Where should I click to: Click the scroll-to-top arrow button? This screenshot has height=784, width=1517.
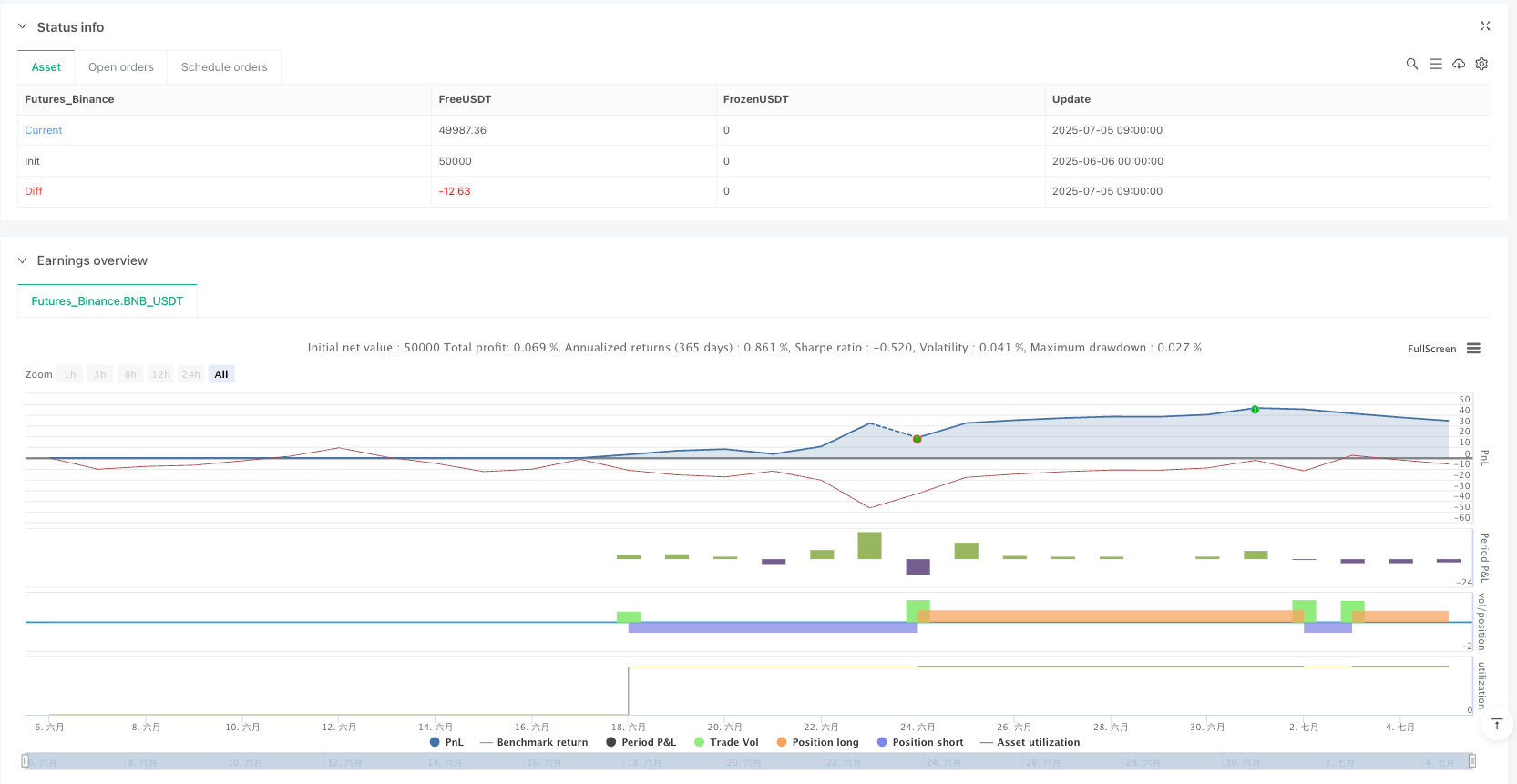(x=1496, y=725)
